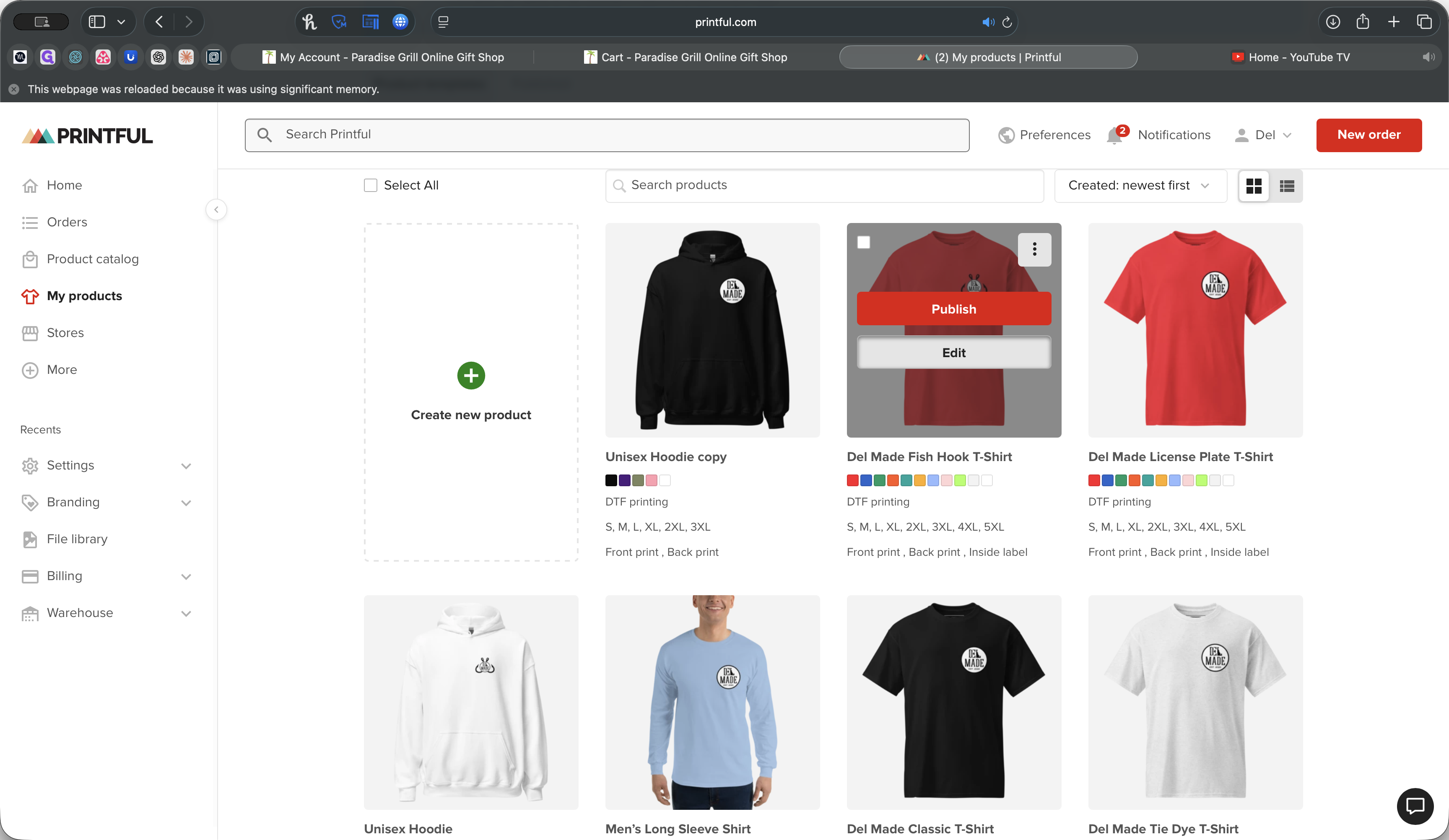The height and width of the screenshot is (840, 1449).
Task: Tick the Fish Hook T-Shirt product checkbox
Action: point(864,242)
